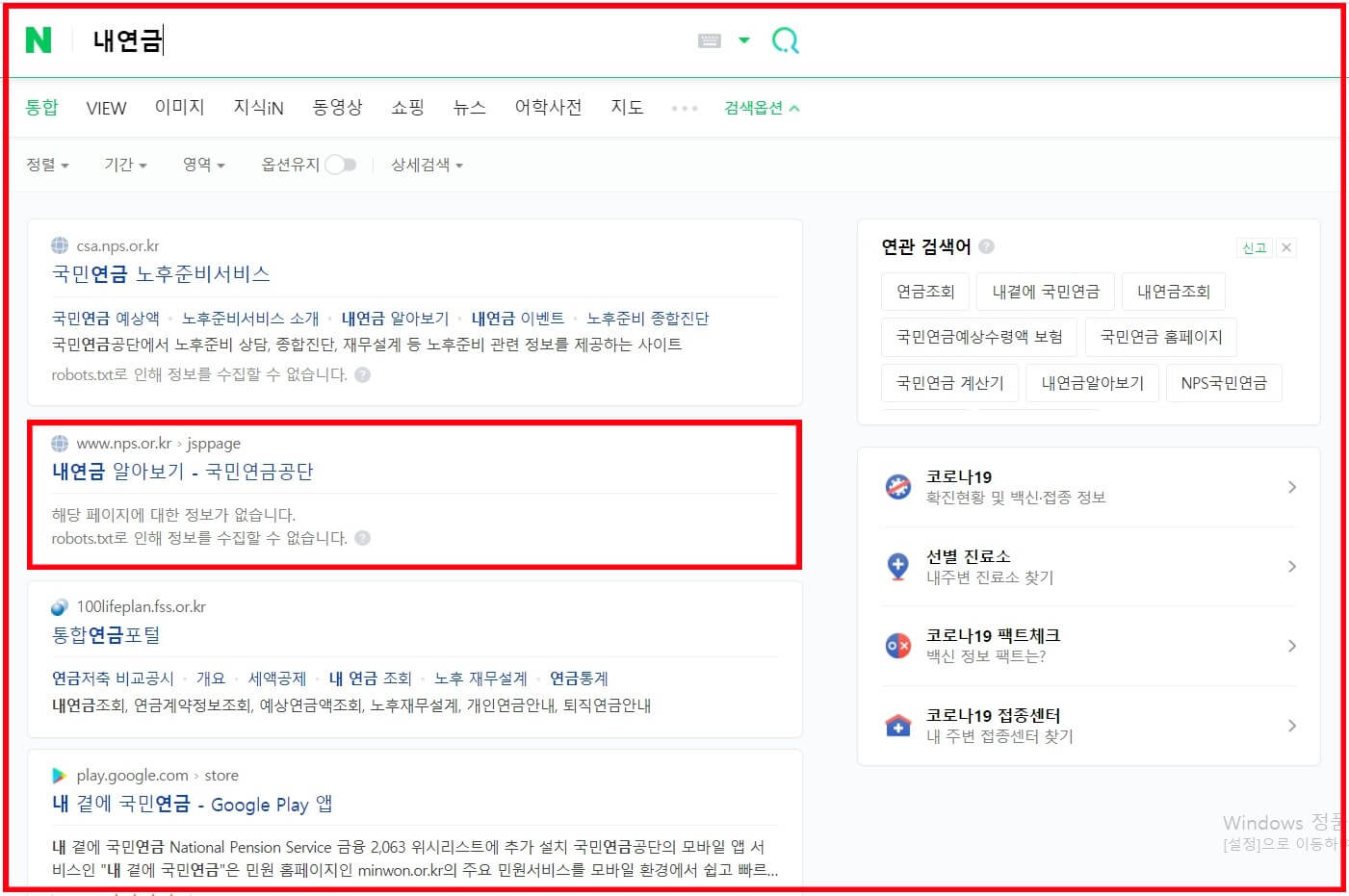Select related search 국민연금예상수령액 보험
Viewport: 1349px width, 896px height.
[x=979, y=337]
